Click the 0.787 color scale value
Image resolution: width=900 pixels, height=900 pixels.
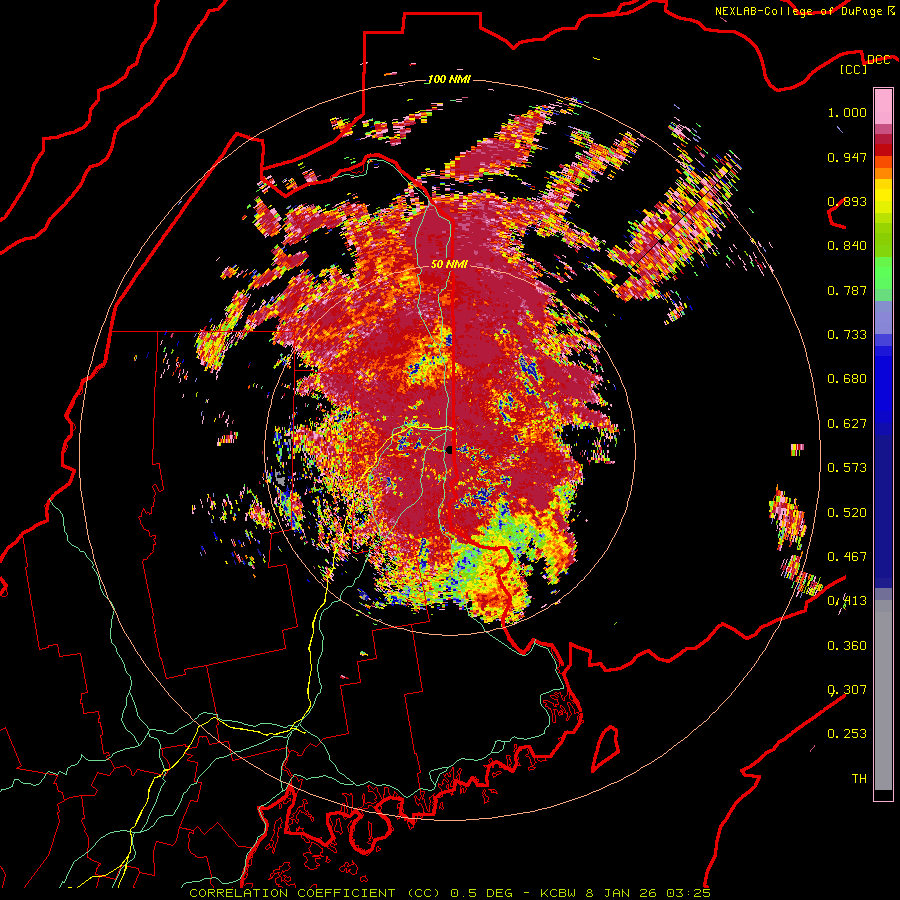pos(847,290)
